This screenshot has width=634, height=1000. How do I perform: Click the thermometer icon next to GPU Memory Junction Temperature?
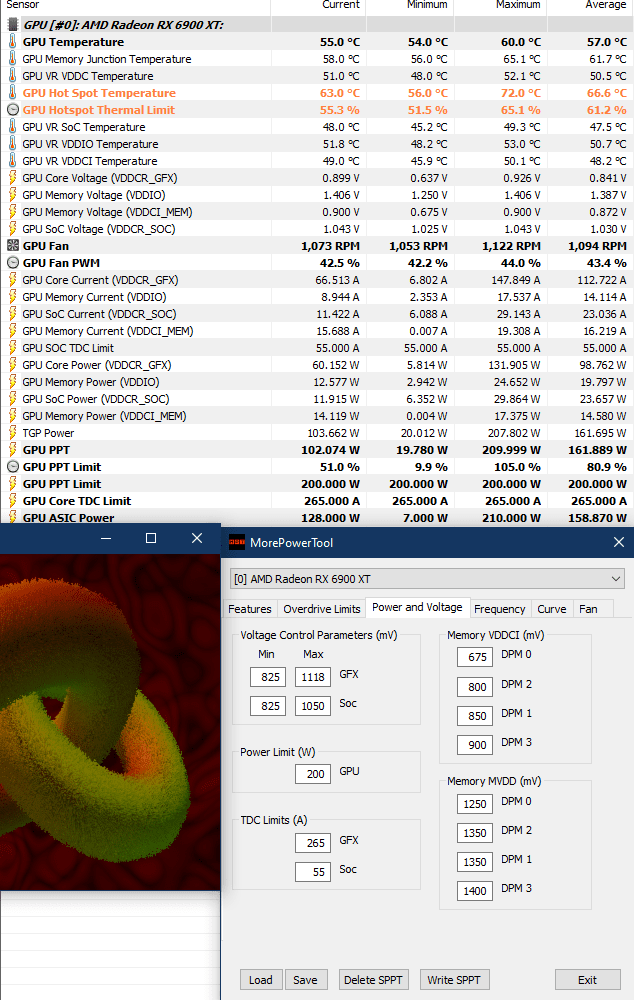coord(12,59)
